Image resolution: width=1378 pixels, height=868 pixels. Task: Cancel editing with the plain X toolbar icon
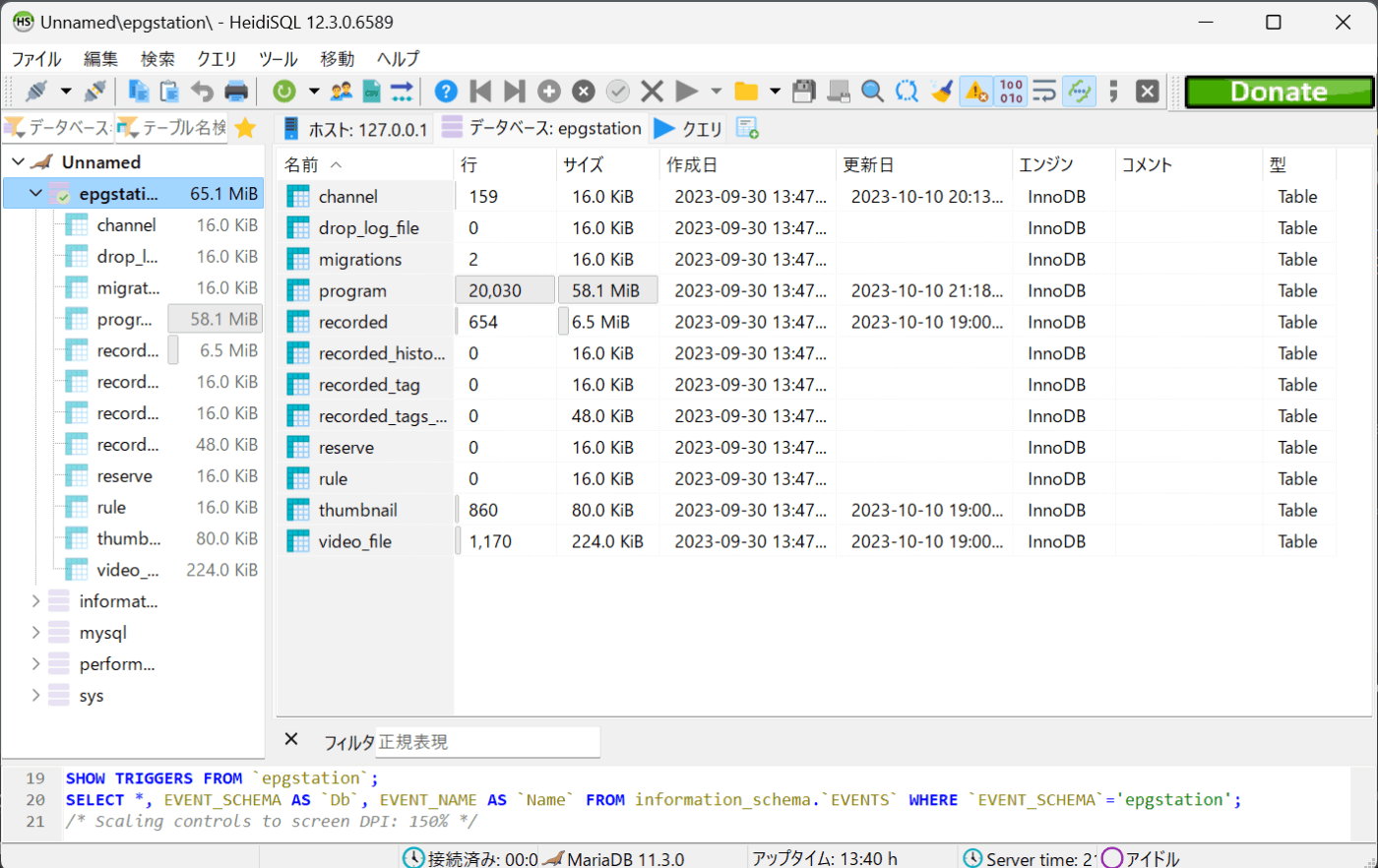point(652,92)
